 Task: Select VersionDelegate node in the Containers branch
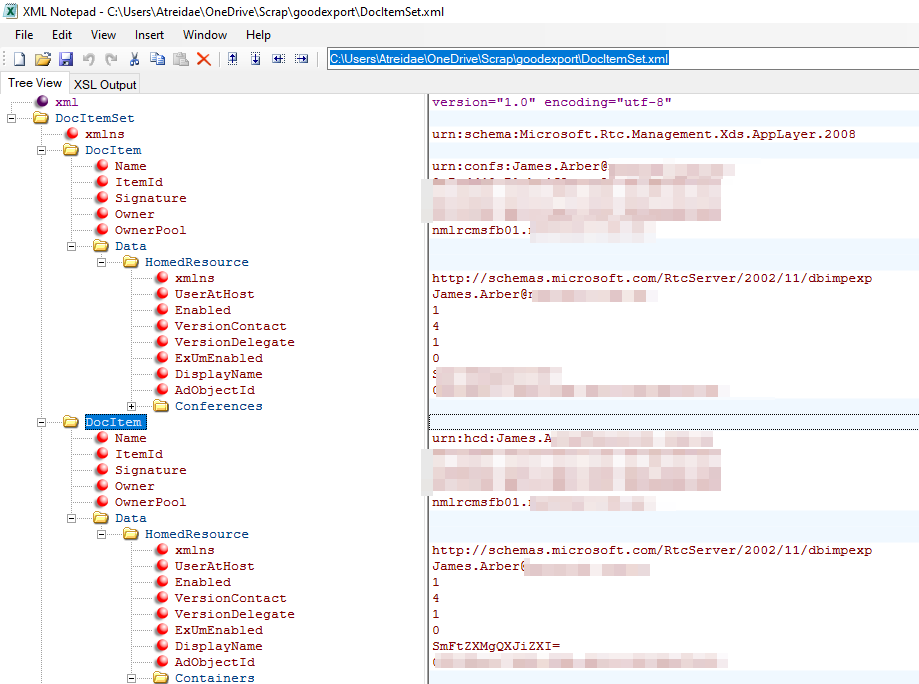(x=234, y=614)
